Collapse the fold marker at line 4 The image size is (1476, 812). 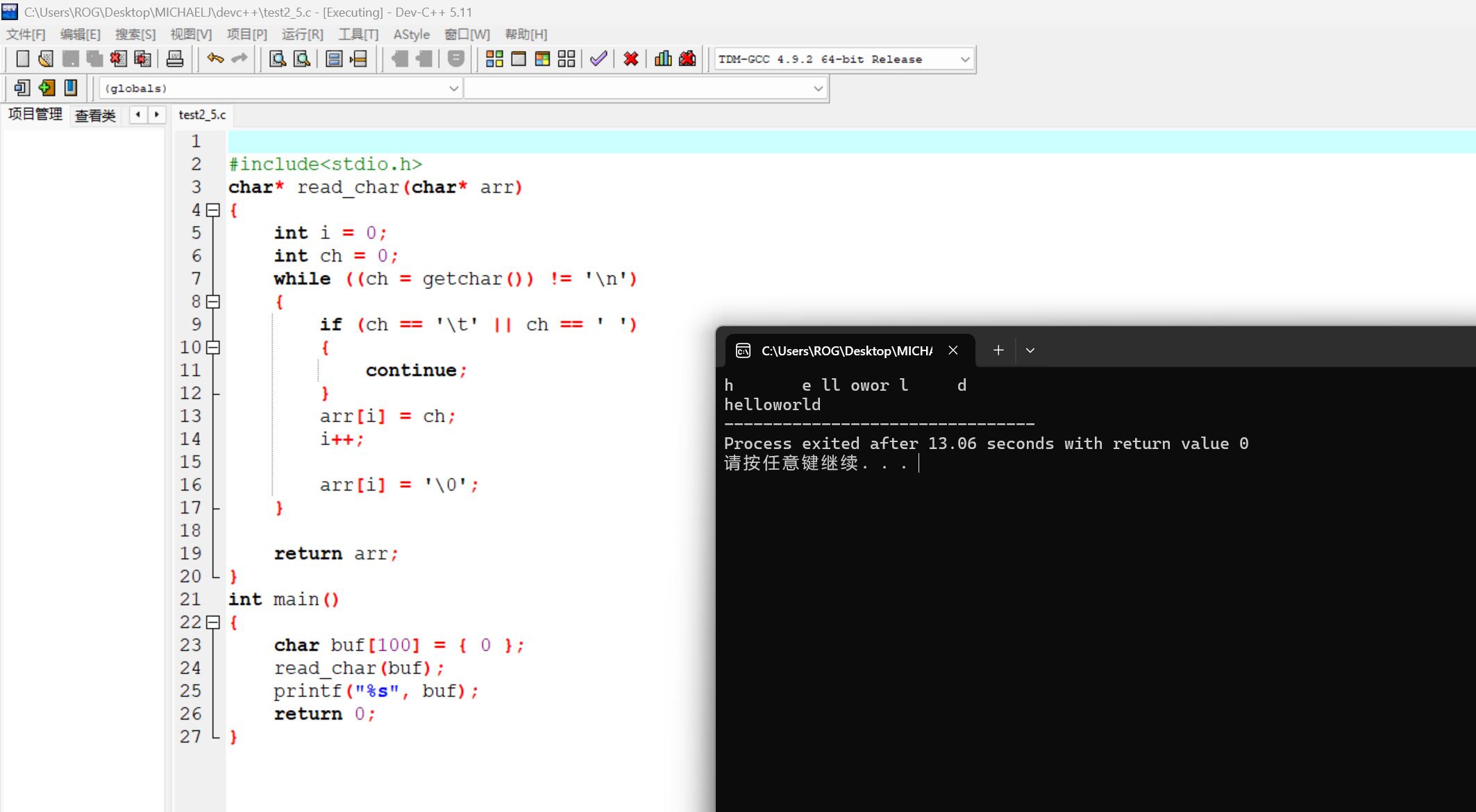coord(213,210)
